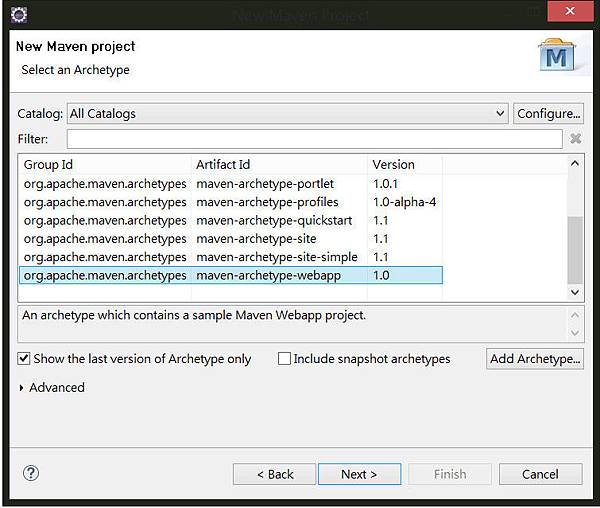Toggle Show the last version of Archetype only
The image size is (600, 508).
[x=24, y=359]
